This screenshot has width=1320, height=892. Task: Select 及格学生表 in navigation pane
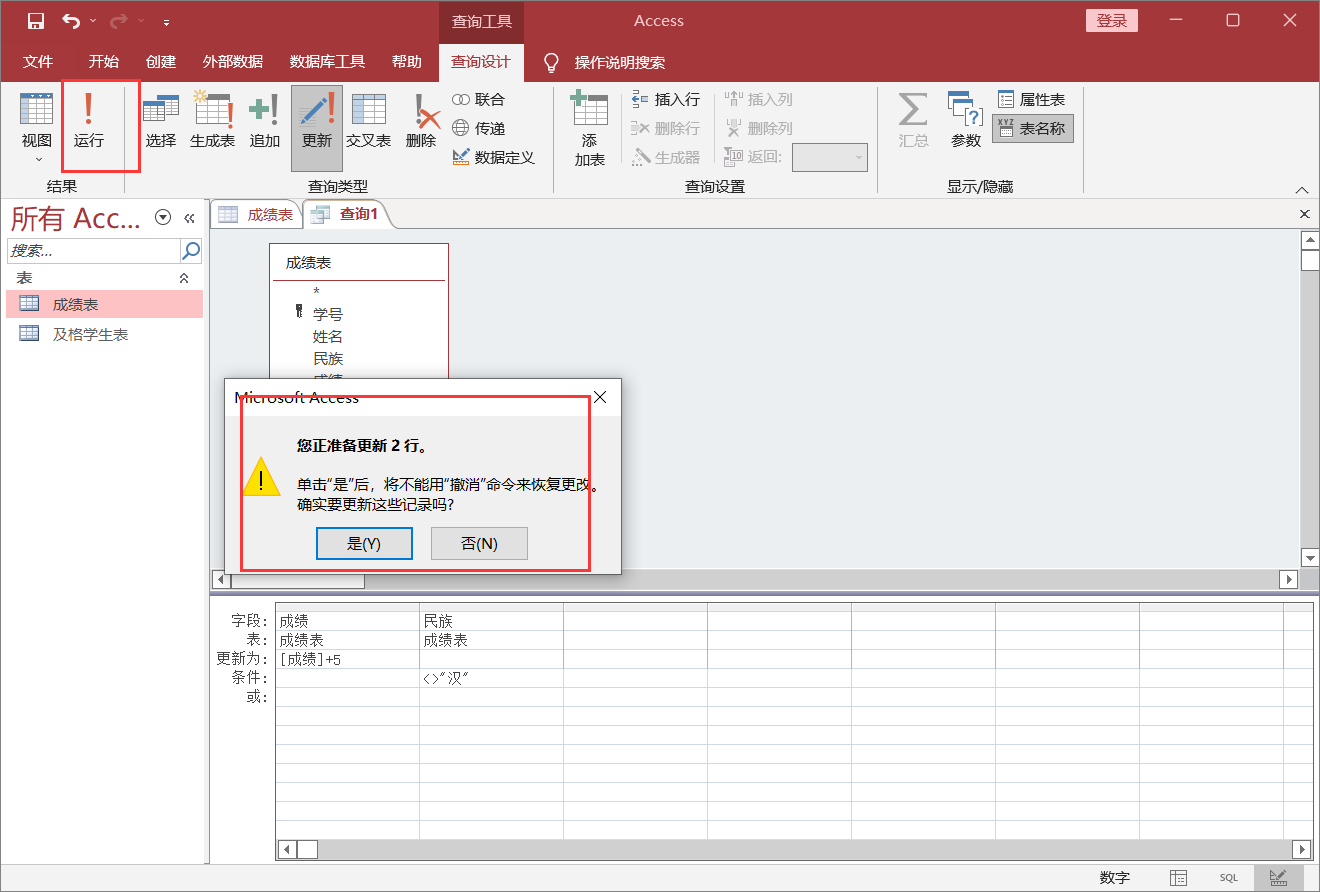pyautogui.click(x=104, y=335)
